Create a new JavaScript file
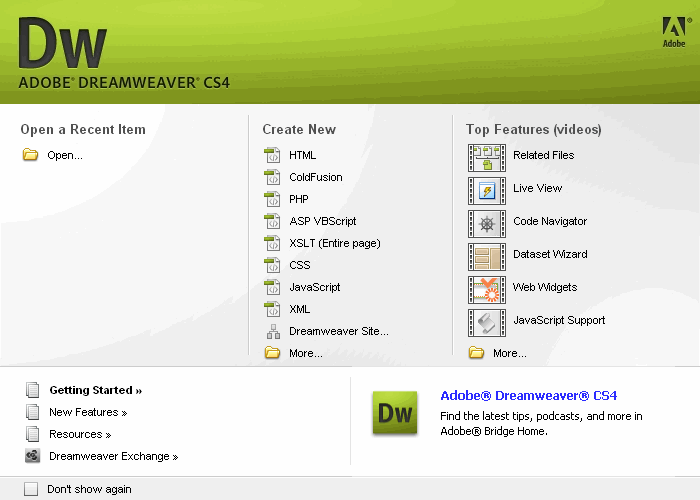 [x=315, y=287]
